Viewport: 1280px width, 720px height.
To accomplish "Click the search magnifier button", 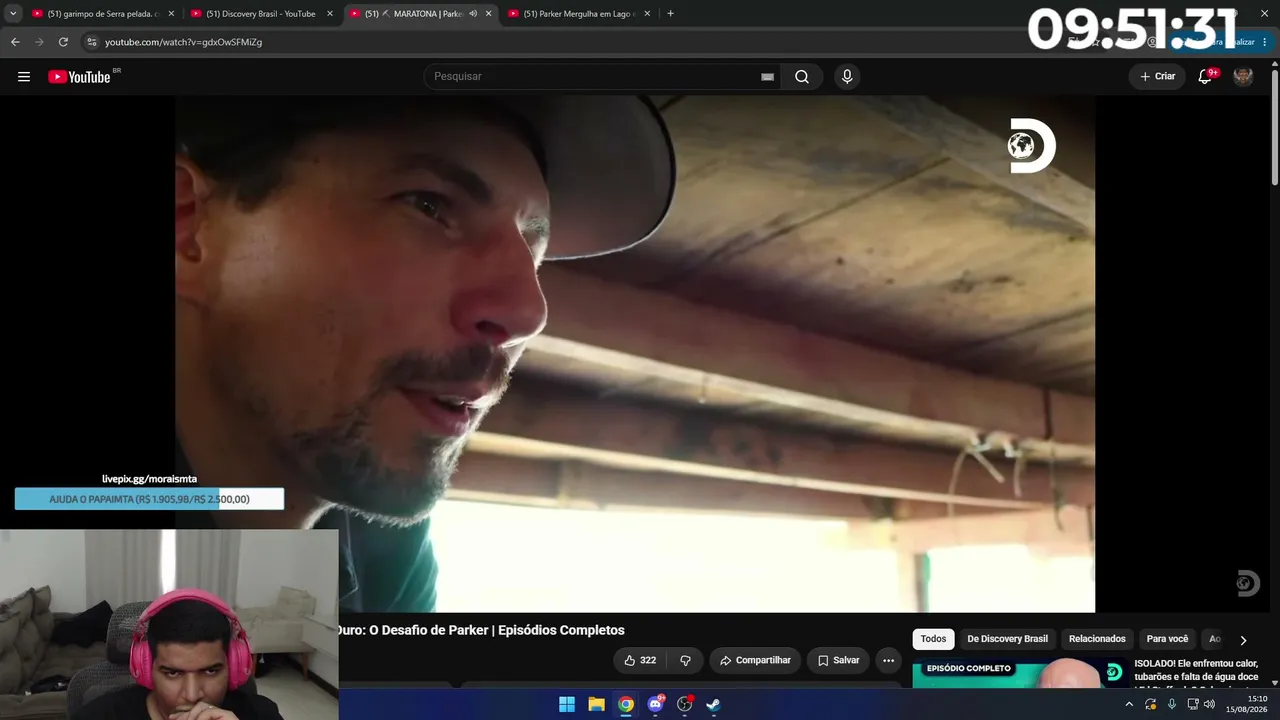I will (x=802, y=77).
